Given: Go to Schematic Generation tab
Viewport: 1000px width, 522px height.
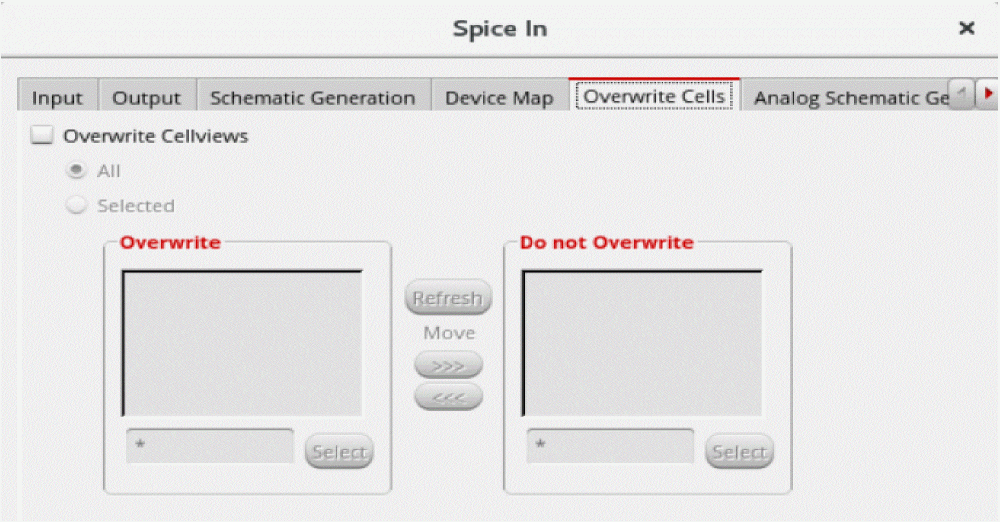Looking at the screenshot, I should (312, 98).
